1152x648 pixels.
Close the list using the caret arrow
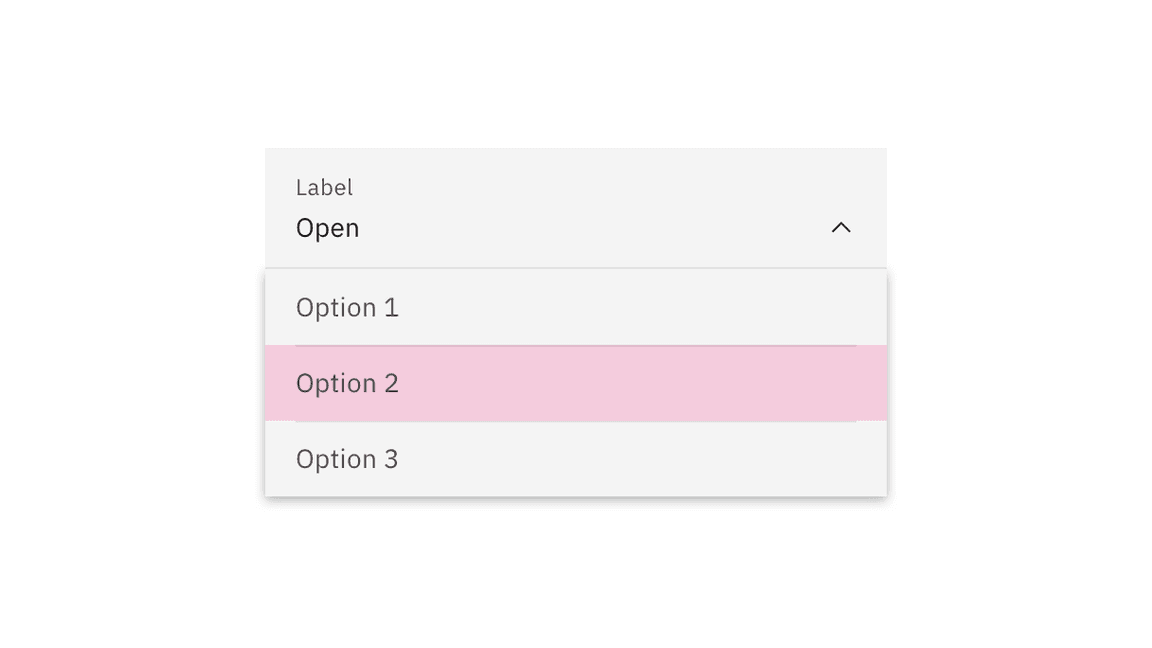pos(841,228)
